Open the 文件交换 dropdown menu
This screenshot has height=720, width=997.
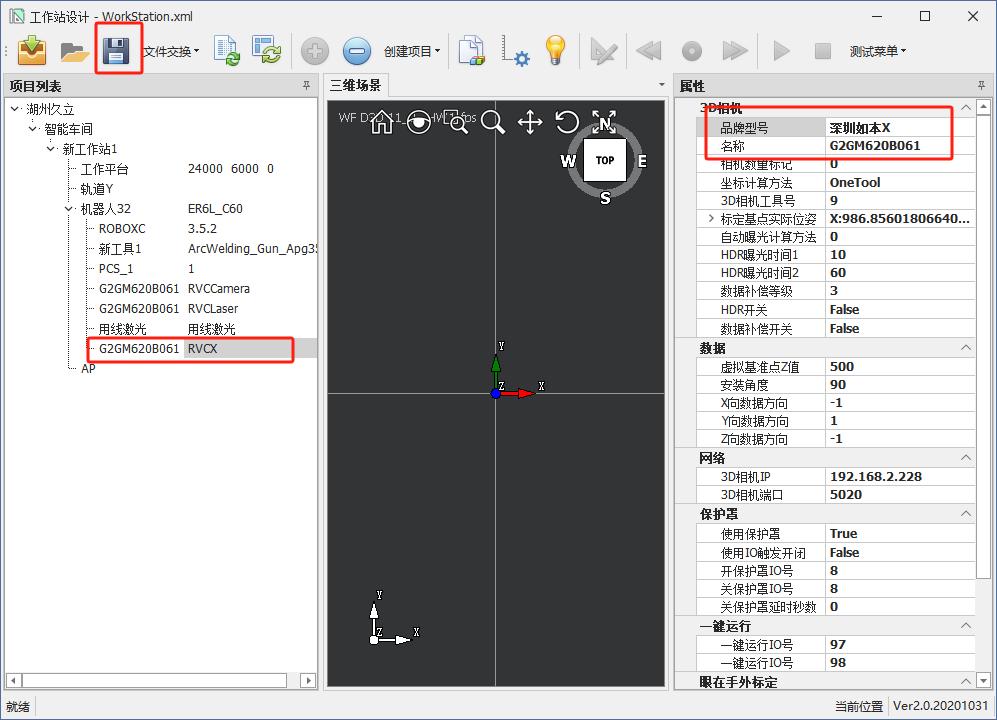tap(171, 51)
